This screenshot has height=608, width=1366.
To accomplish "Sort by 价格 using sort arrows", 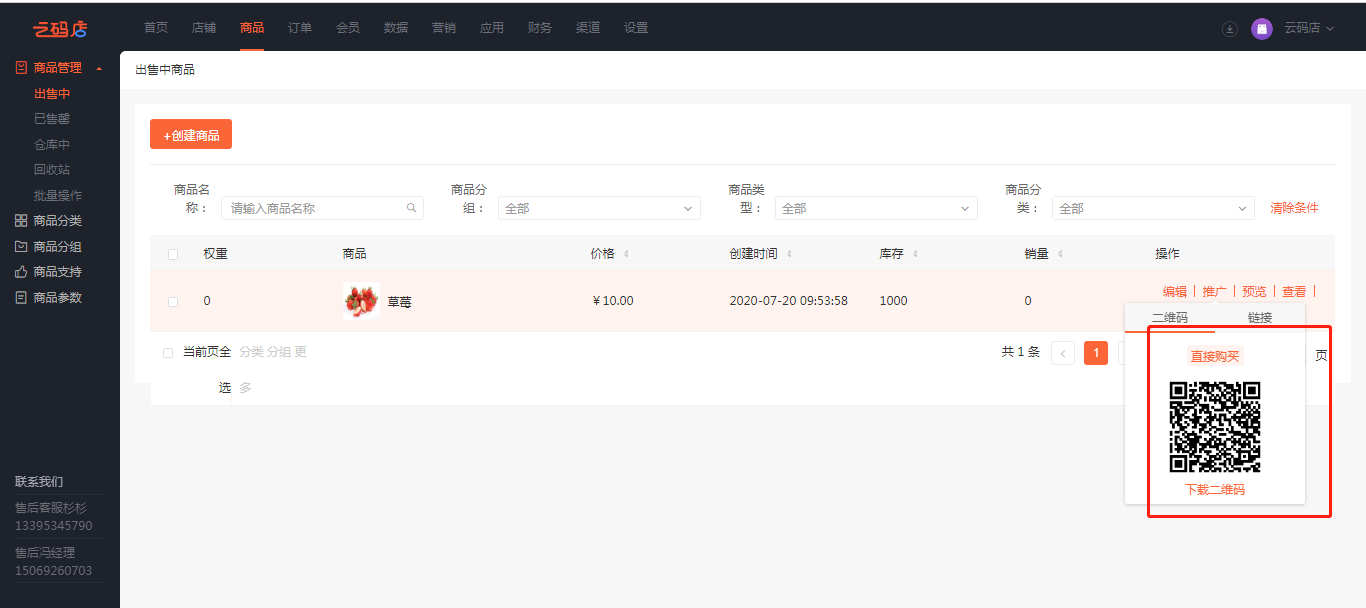I will tap(626, 254).
